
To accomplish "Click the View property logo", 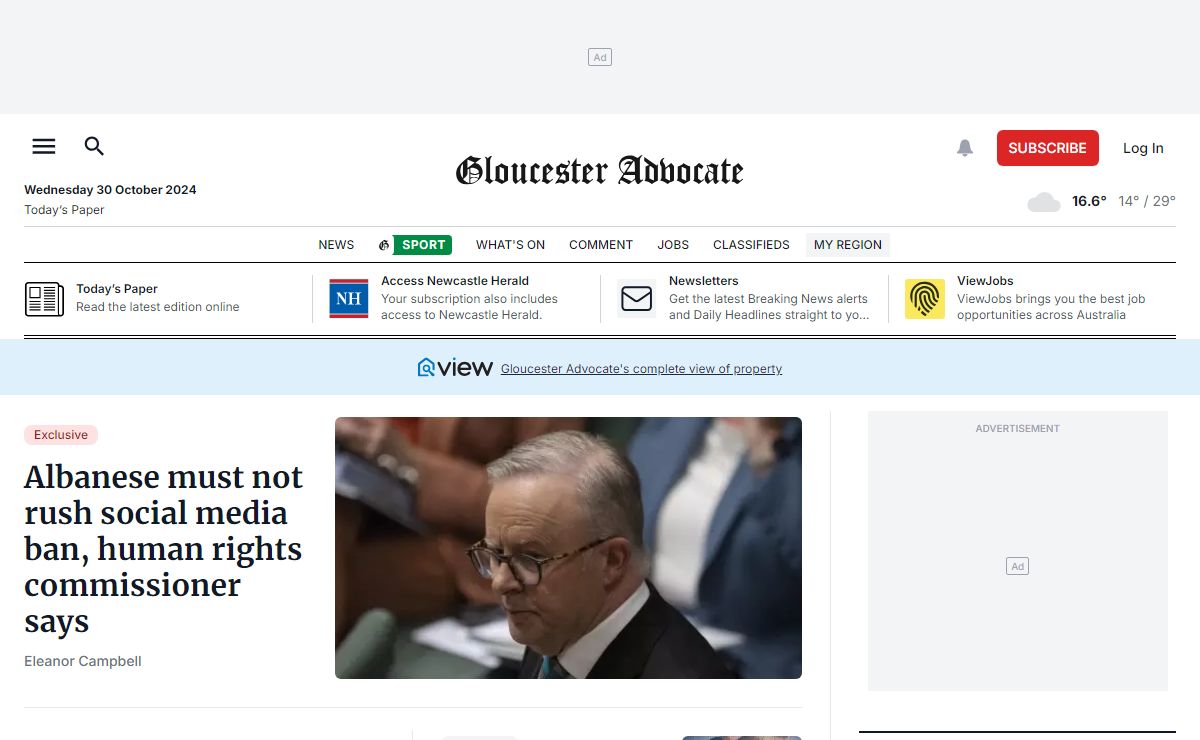I will tap(455, 368).
